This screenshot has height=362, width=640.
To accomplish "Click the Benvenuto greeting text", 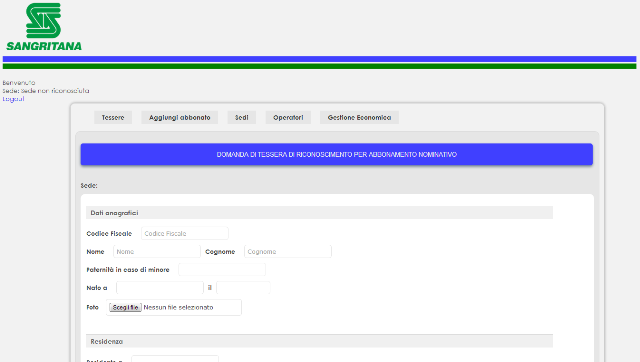I will [19, 83].
